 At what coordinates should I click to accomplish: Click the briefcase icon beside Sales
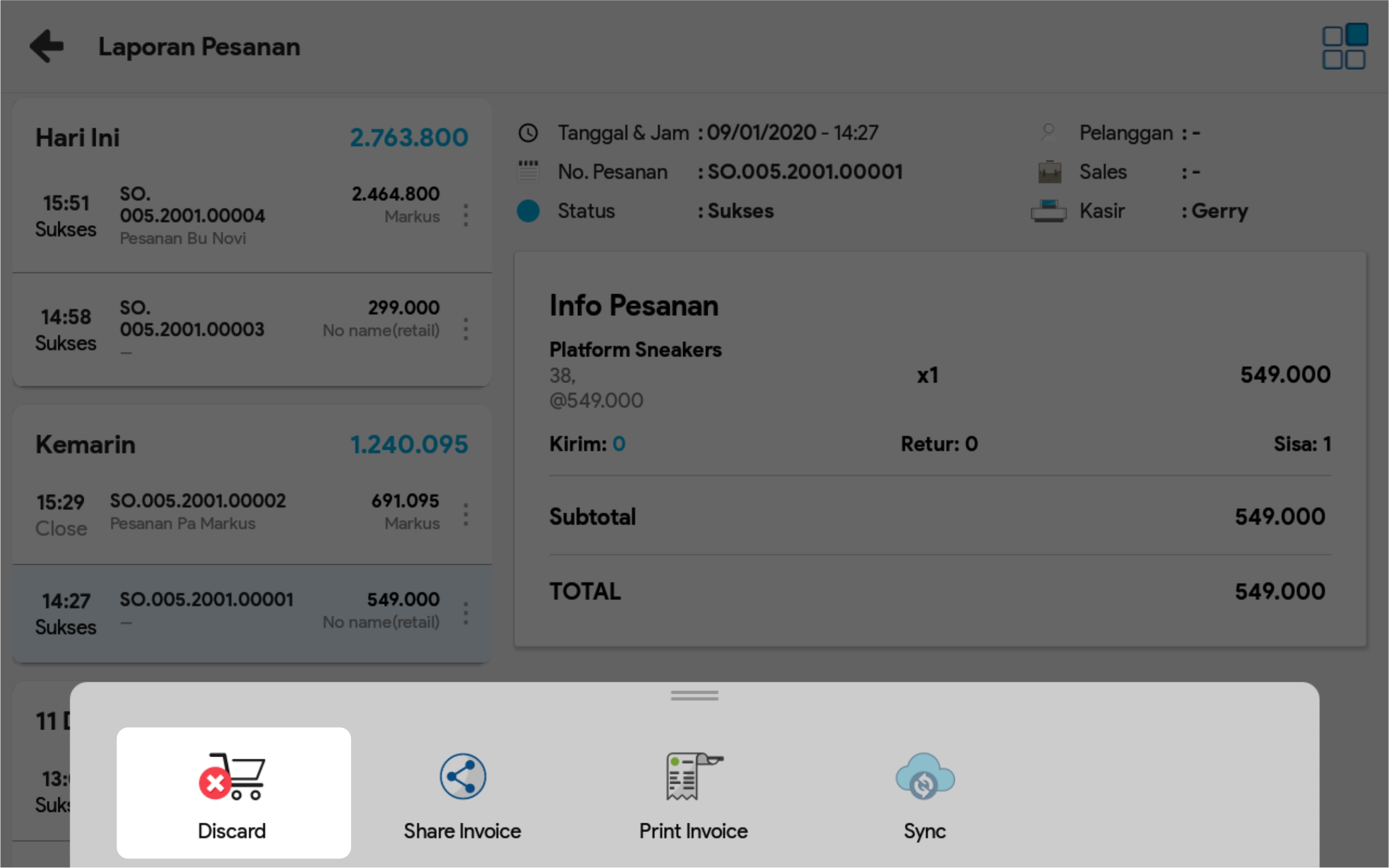pyautogui.click(x=1049, y=172)
